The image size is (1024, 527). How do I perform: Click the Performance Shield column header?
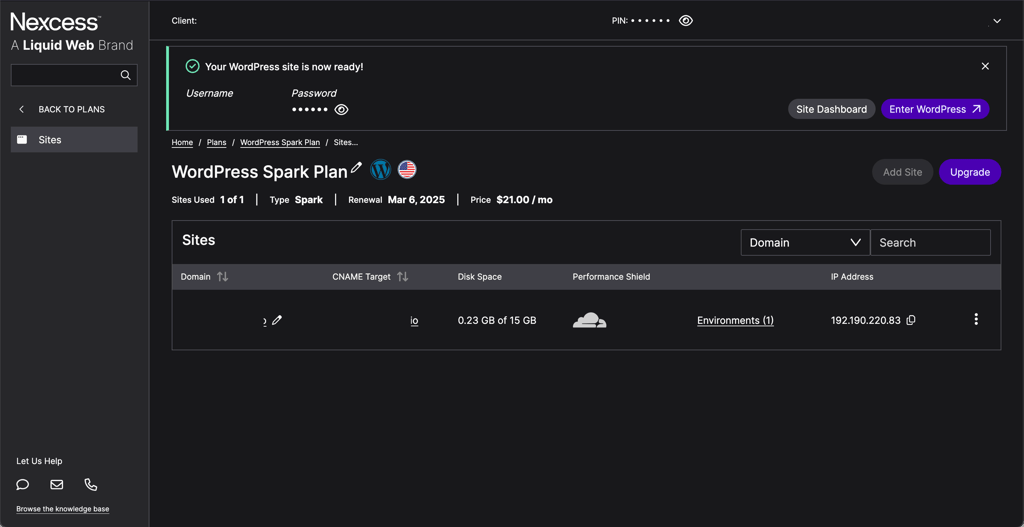pyautogui.click(x=611, y=277)
